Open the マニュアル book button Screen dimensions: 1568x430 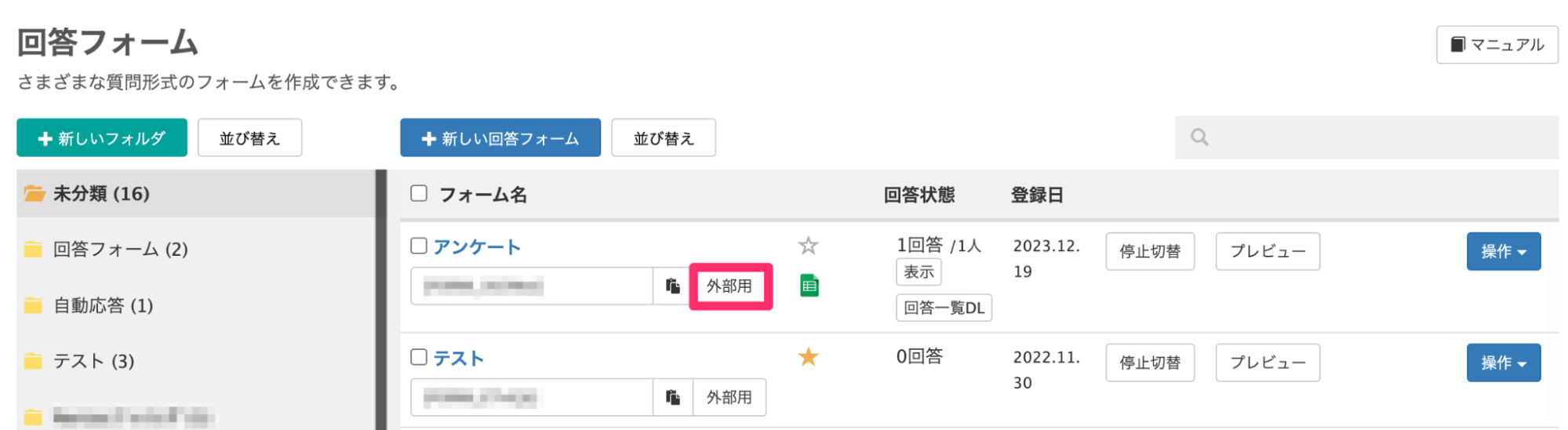point(1497,45)
